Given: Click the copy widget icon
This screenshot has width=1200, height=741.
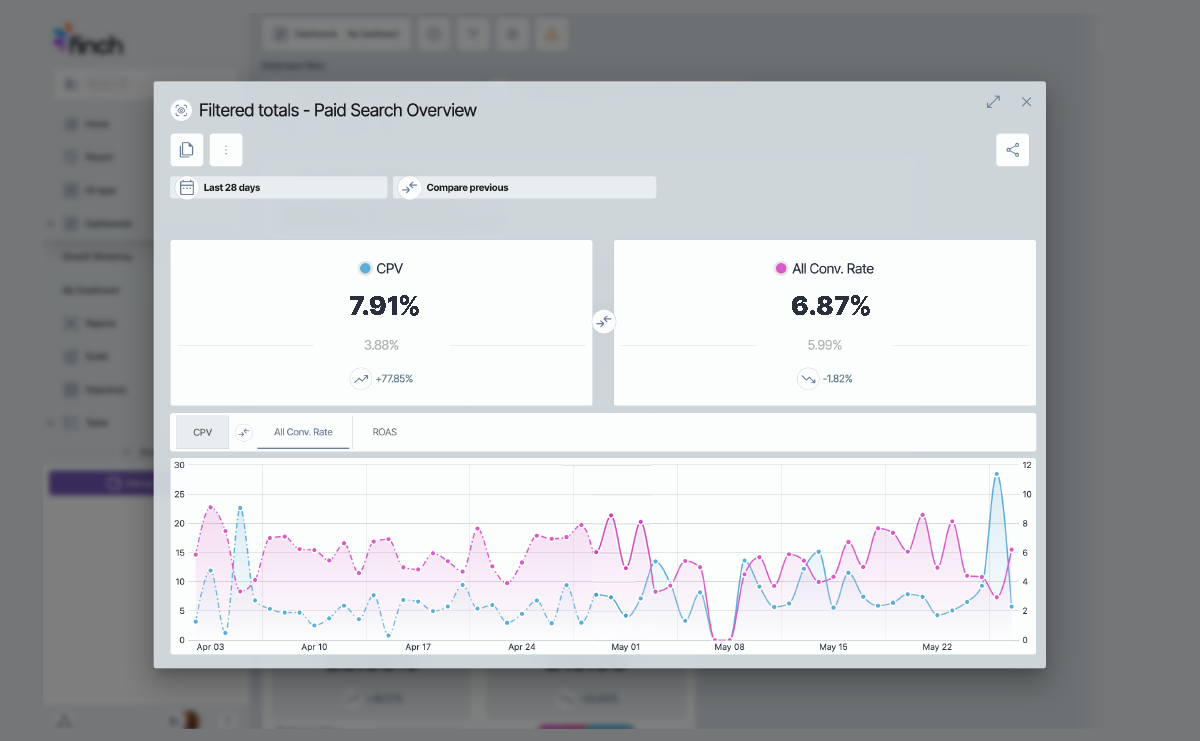Looking at the screenshot, I should [187, 150].
